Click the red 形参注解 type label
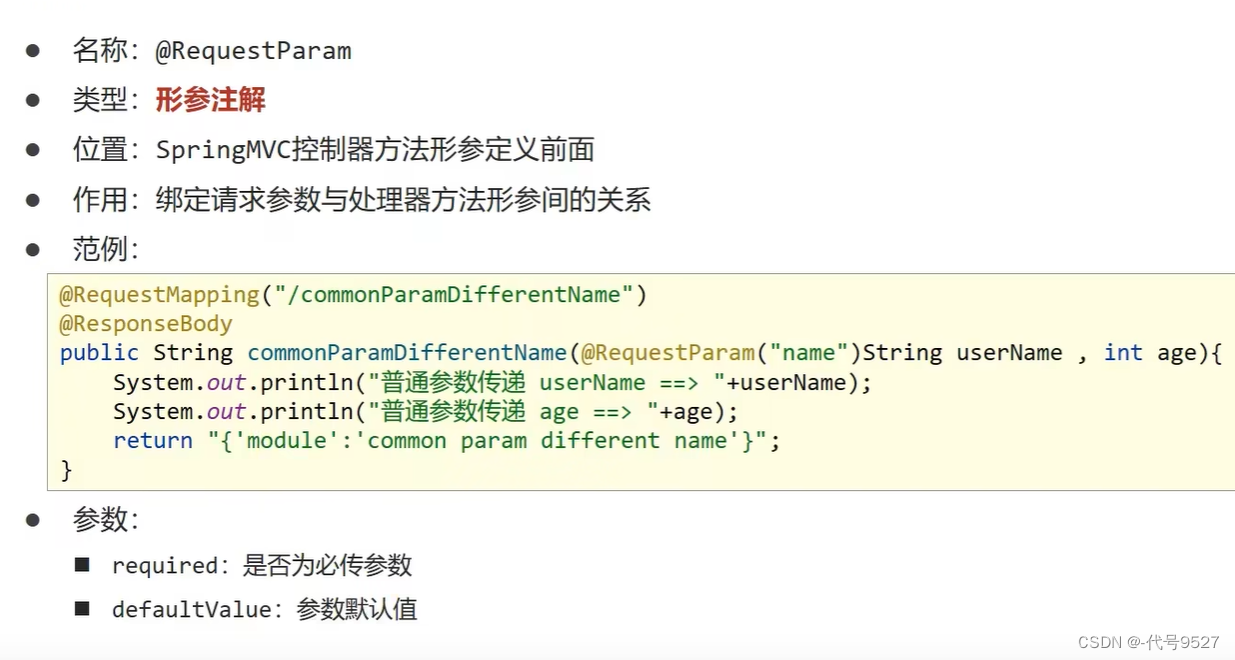Screen dimensions: 1235x660 [210, 99]
